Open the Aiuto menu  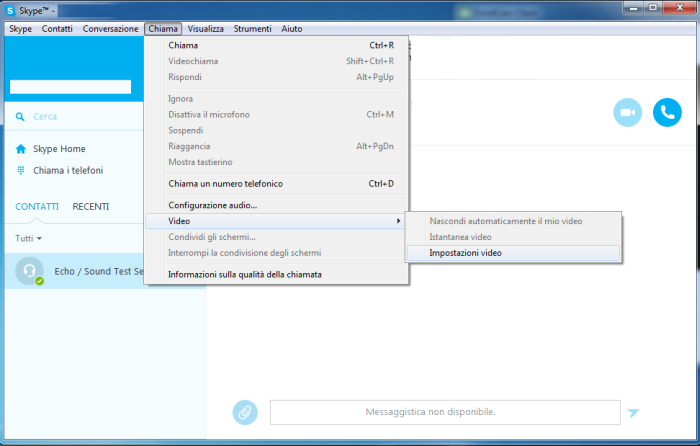pyautogui.click(x=292, y=29)
